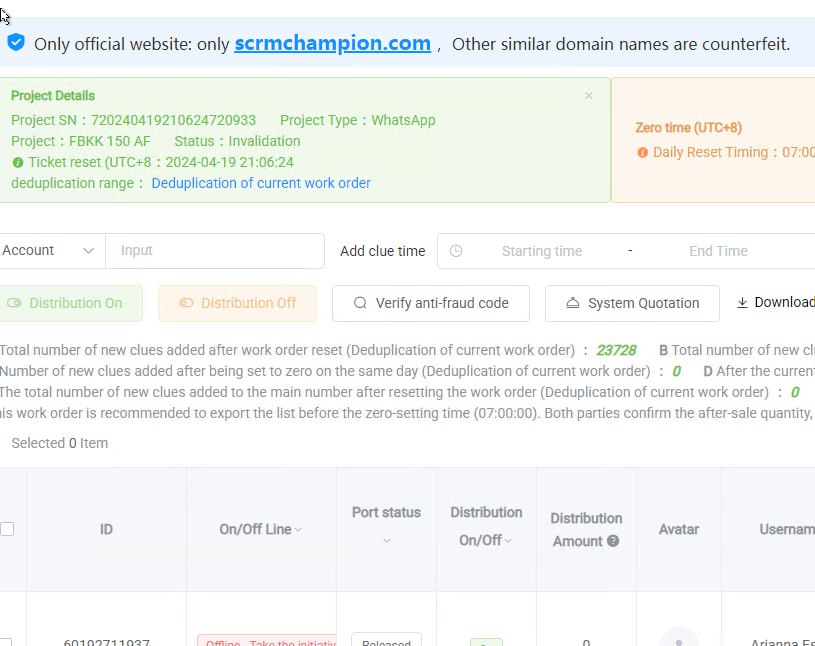
Task: Open the scrmchampion.com official website link
Action: click(x=332, y=43)
